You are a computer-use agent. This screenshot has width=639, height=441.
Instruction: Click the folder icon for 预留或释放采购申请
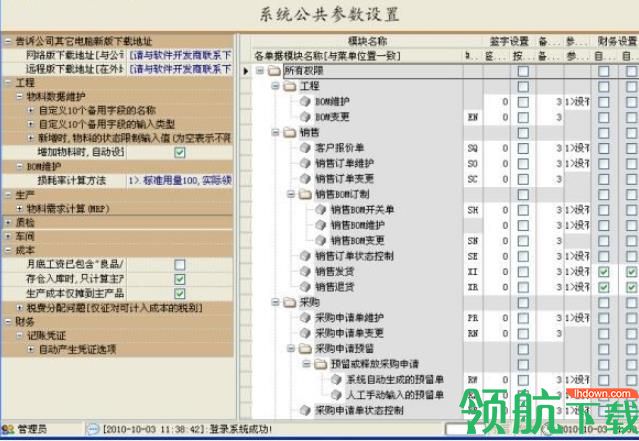coord(321,364)
